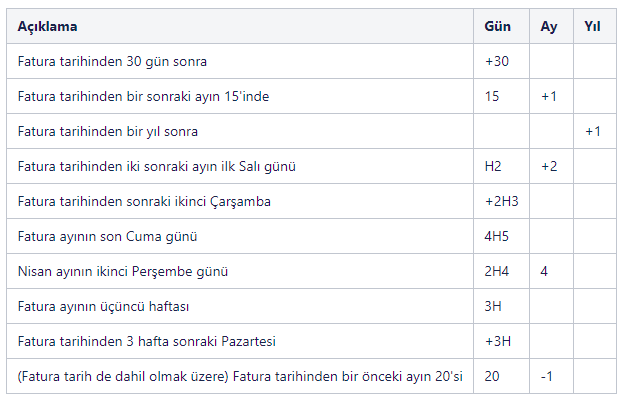Click 'Fatura tarihinden bir sonraki ayın 15'inde' row
Viewport: 627px width, 398px height.
311,96
